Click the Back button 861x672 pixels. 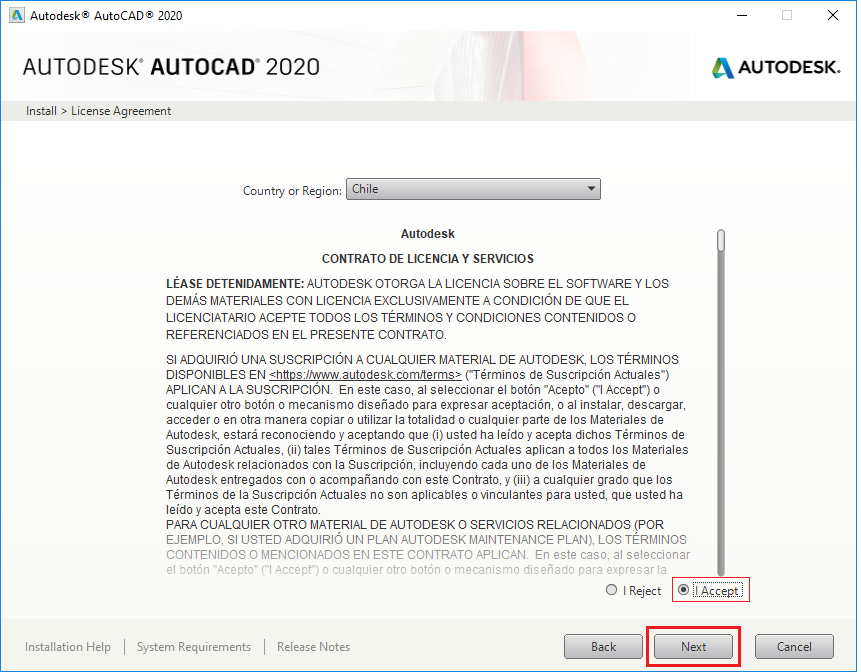tap(603, 647)
